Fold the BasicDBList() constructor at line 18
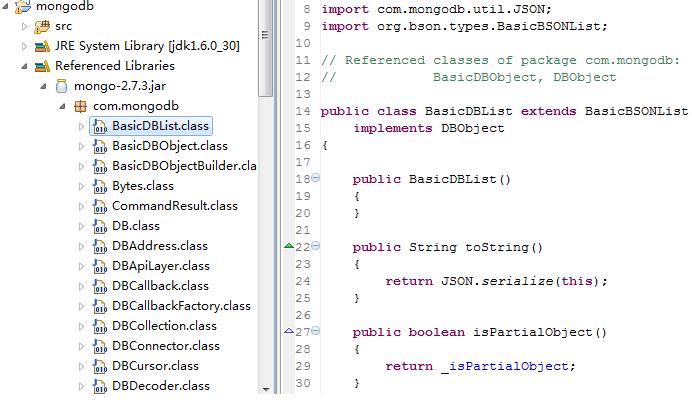Viewport: 692px width, 400px height. point(316,178)
